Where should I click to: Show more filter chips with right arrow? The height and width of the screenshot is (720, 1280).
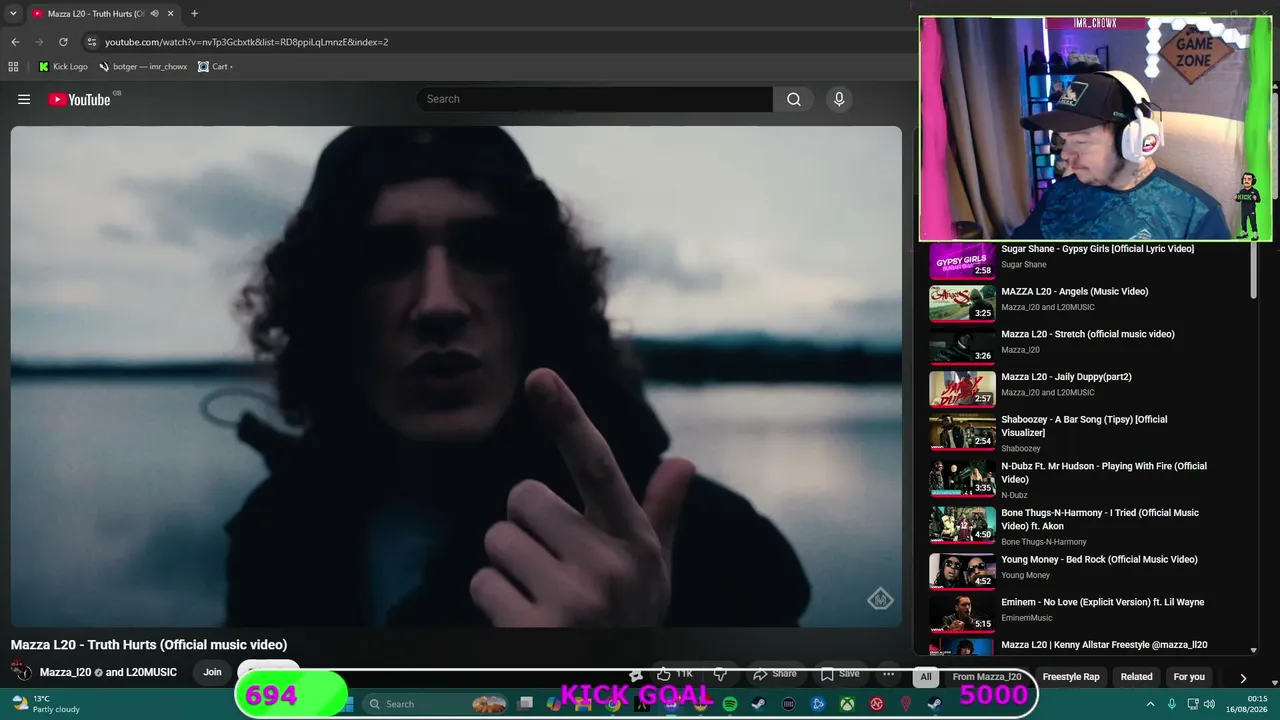coord(1243,677)
